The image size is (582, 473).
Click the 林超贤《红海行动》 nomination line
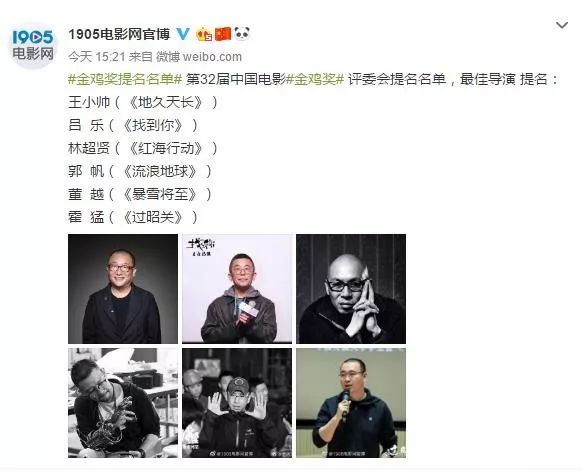(143, 148)
